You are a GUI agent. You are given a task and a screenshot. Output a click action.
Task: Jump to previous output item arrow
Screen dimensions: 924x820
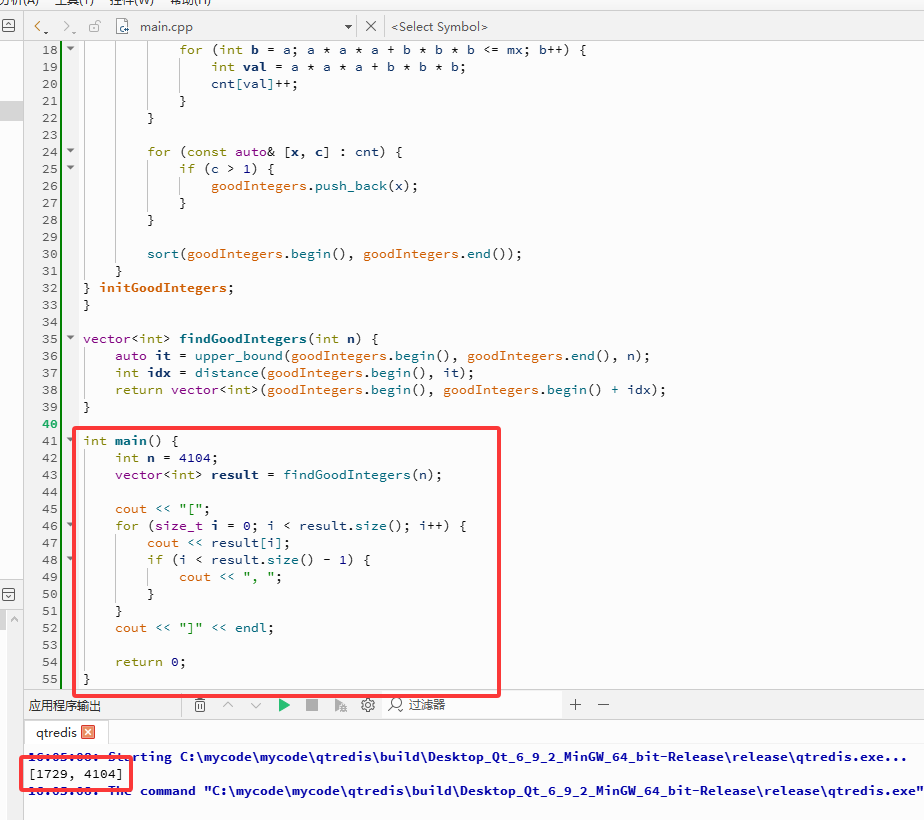[x=228, y=705]
